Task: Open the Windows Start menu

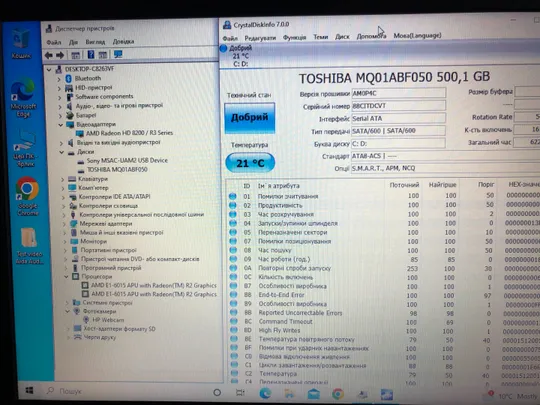Action: pyautogui.click(x=30, y=390)
